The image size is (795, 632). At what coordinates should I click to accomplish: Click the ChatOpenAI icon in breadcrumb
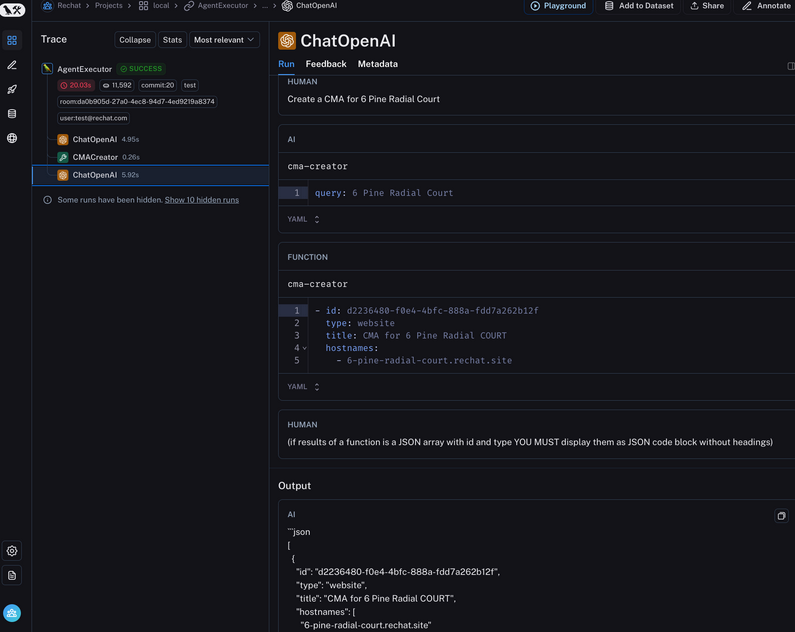pyautogui.click(x=287, y=6)
